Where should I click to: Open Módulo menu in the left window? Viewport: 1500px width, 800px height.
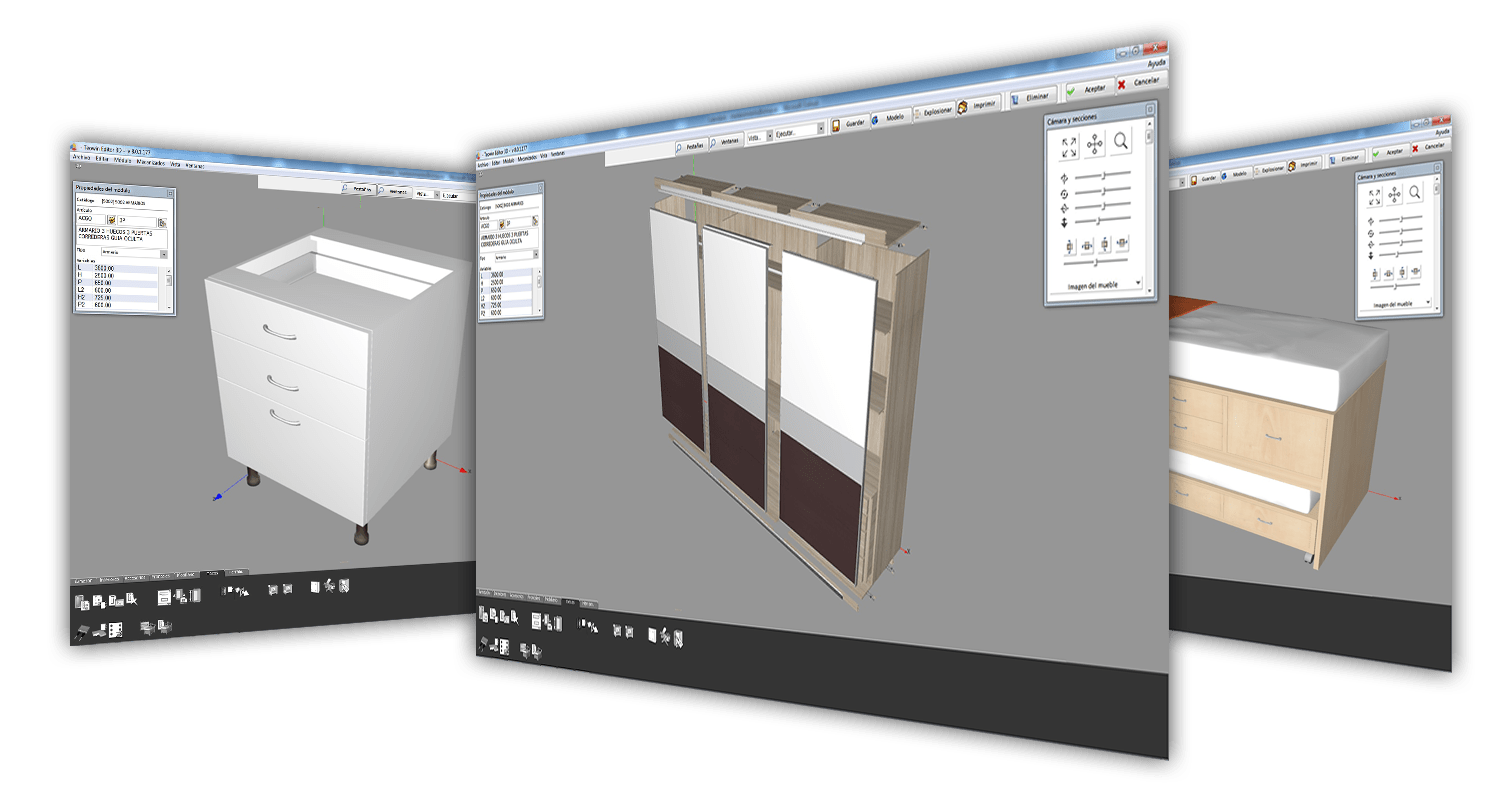(122, 160)
